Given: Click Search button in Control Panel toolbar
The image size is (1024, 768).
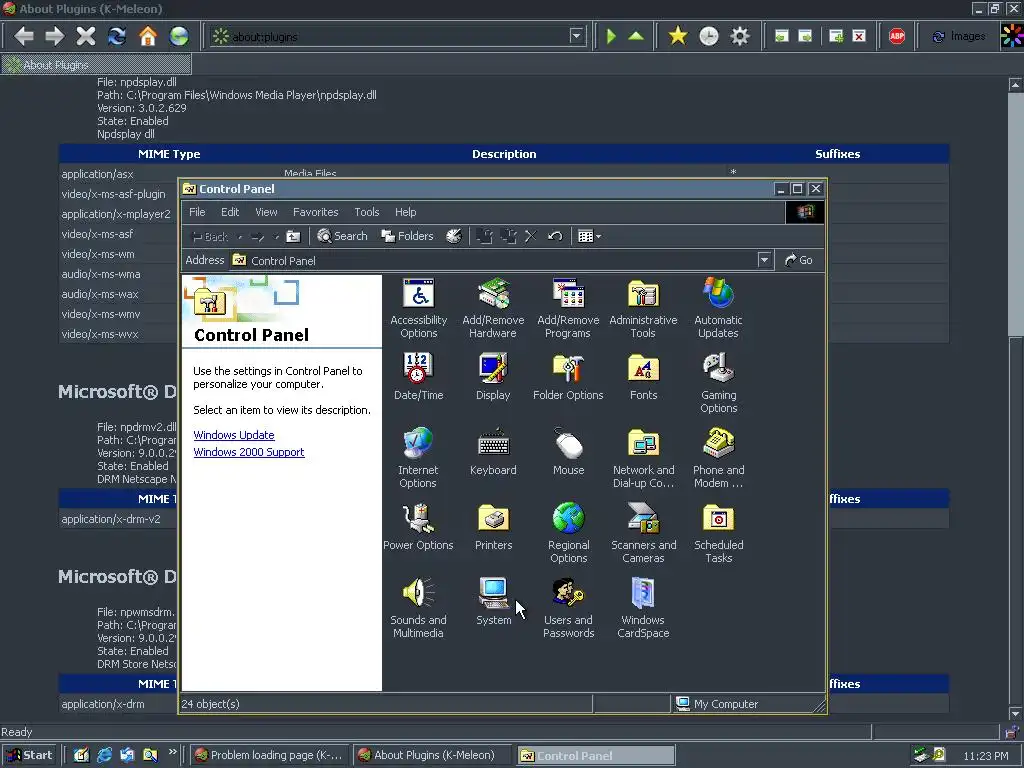Looking at the screenshot, I should click(342, 236).
